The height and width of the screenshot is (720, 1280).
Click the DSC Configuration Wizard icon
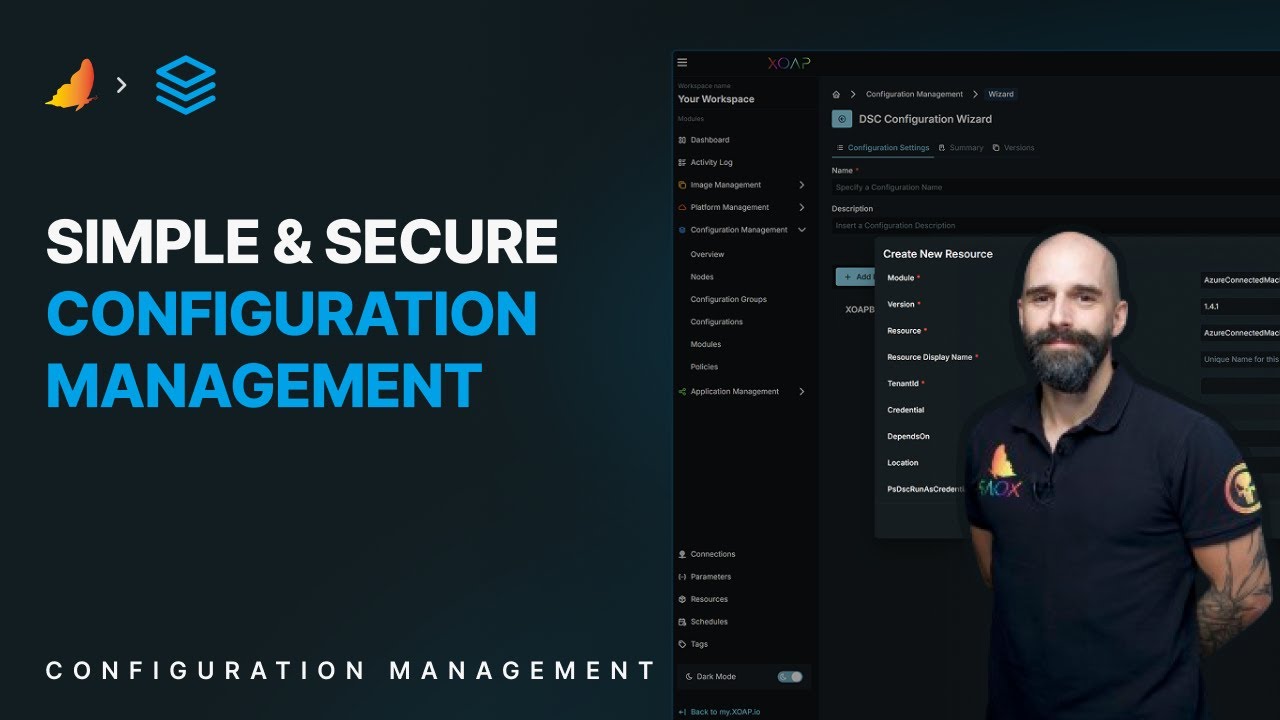(x=841, y=119)
